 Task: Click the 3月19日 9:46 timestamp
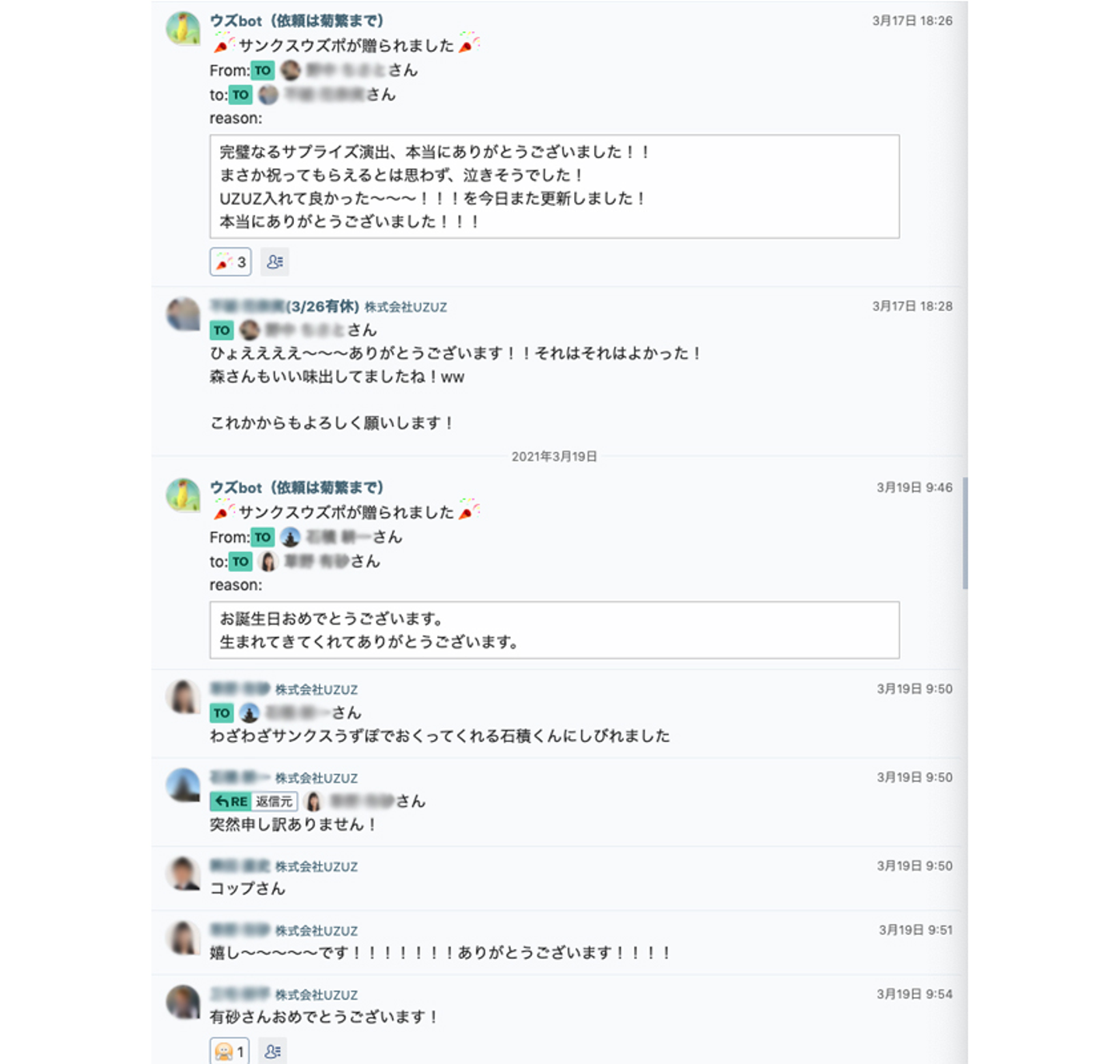click(x=915, y=488)
